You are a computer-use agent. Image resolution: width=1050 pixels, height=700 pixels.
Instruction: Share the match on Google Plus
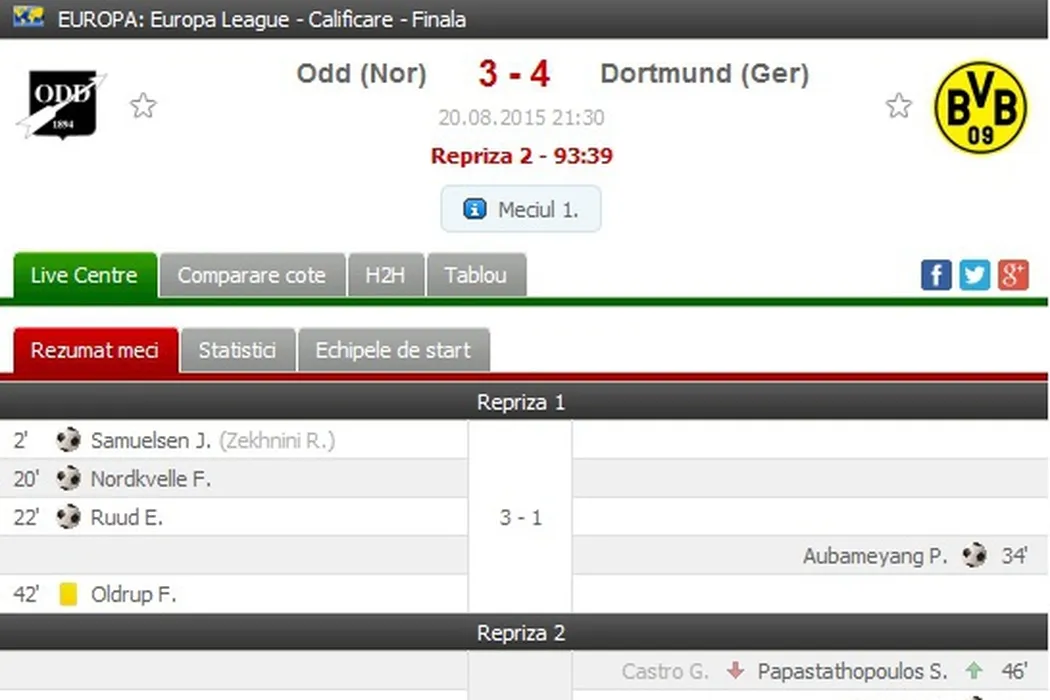1013,275
